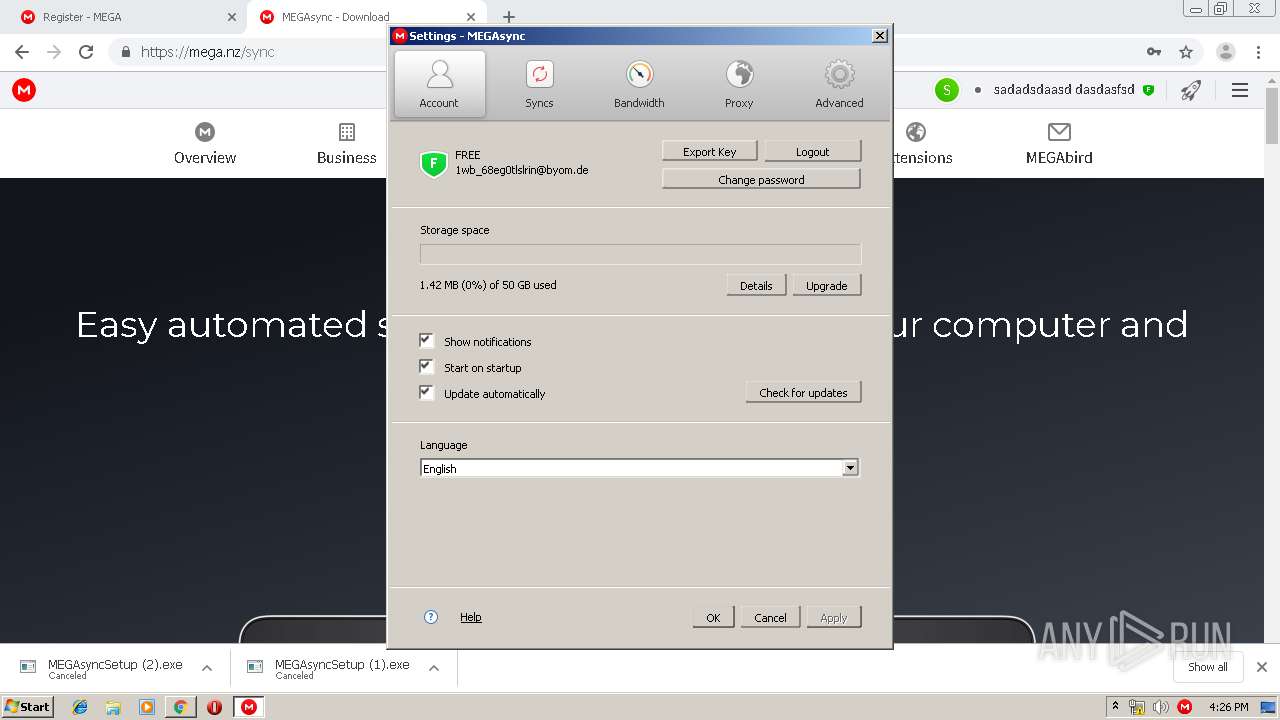Click browser Back arrow

click(22, 52)
